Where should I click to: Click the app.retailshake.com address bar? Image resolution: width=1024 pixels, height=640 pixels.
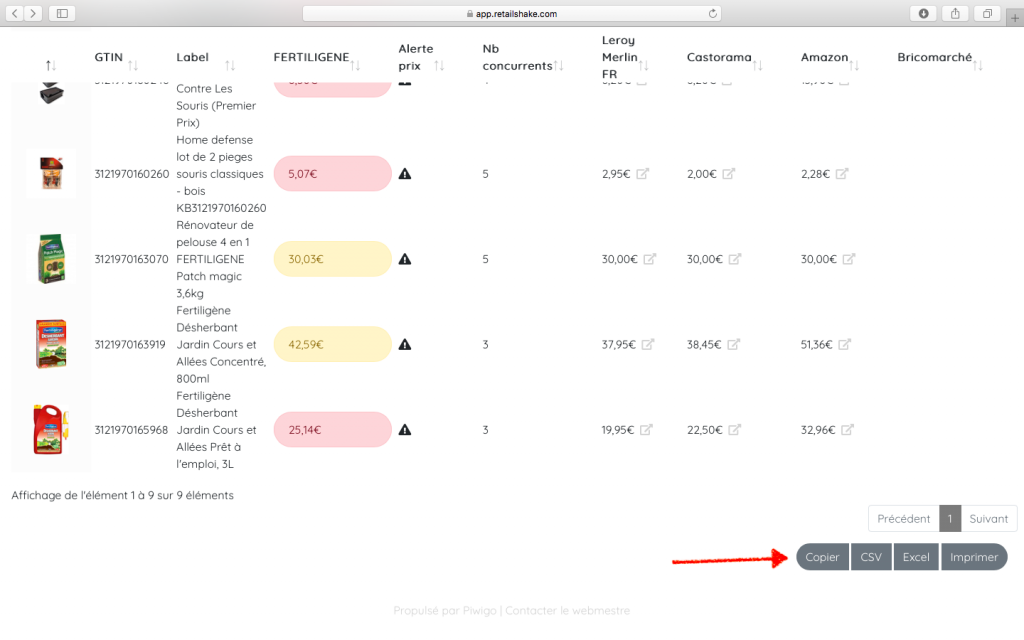(512, 13)
